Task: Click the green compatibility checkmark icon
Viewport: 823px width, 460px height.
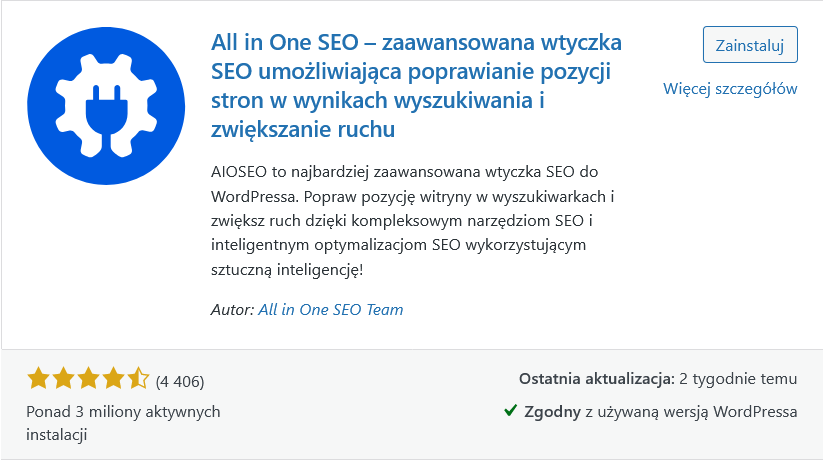Action: click(x=511, y=411)
